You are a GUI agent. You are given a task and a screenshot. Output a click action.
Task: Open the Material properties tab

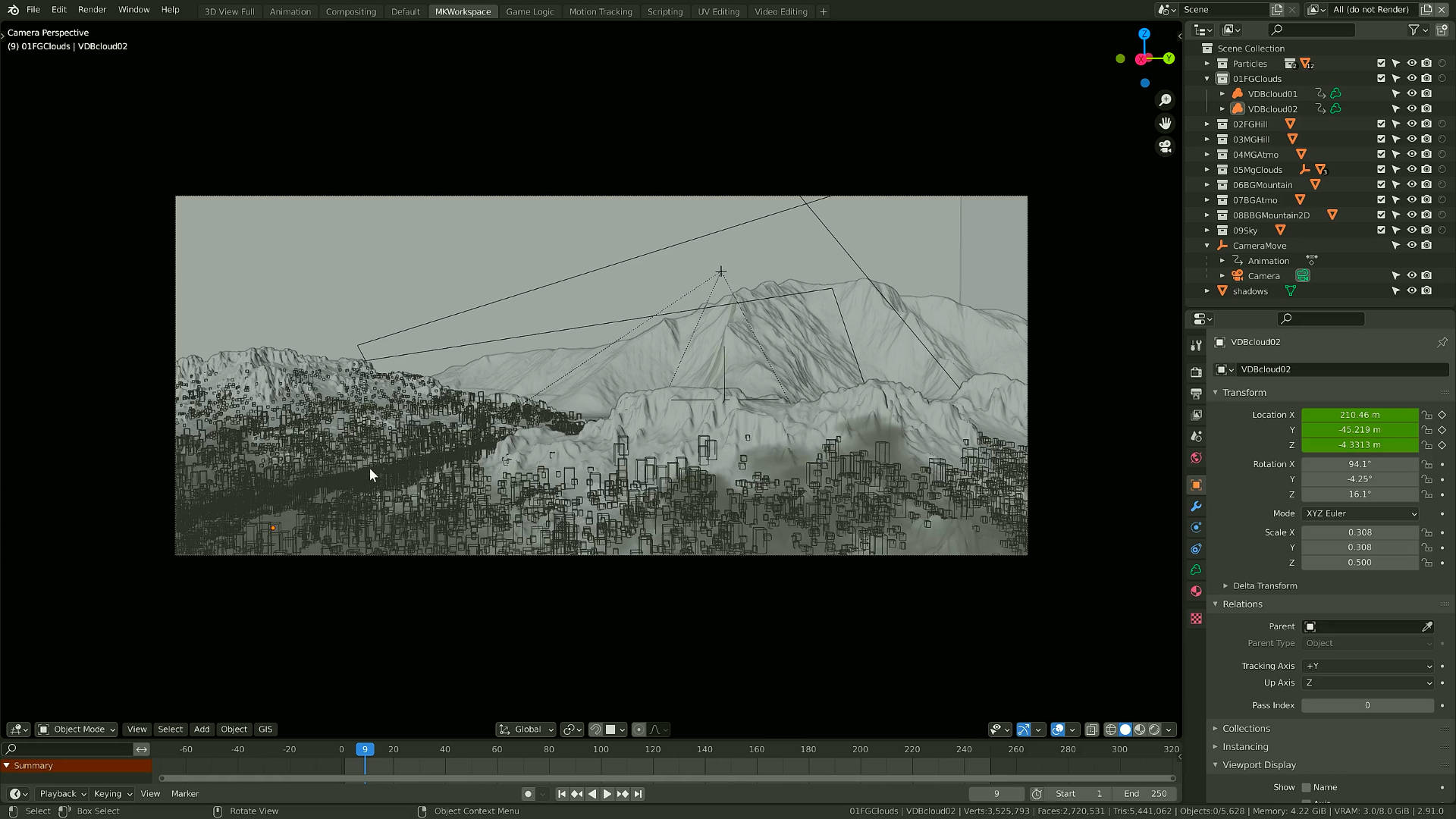pos(1196,591)
